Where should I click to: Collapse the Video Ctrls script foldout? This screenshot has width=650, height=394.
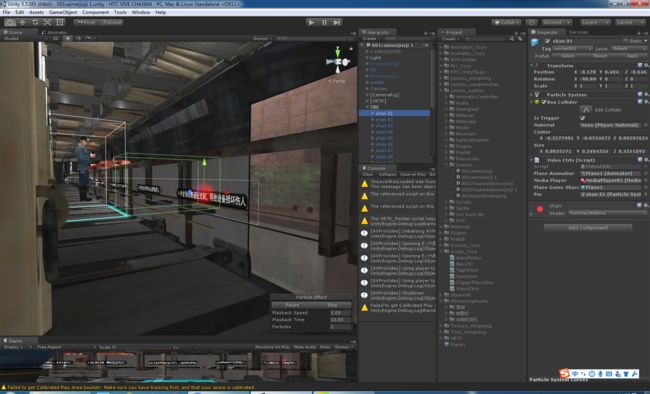[x=532, y=160]
